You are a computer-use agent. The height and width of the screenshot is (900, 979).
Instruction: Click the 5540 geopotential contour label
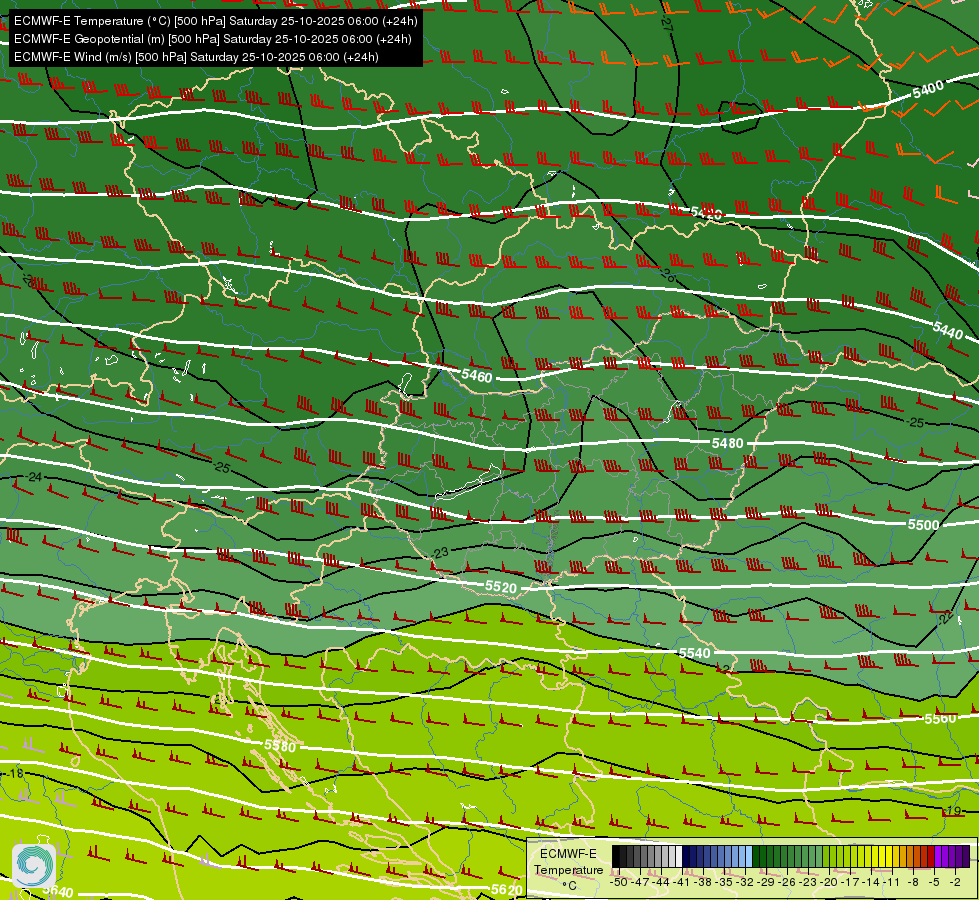coord(694,653)
